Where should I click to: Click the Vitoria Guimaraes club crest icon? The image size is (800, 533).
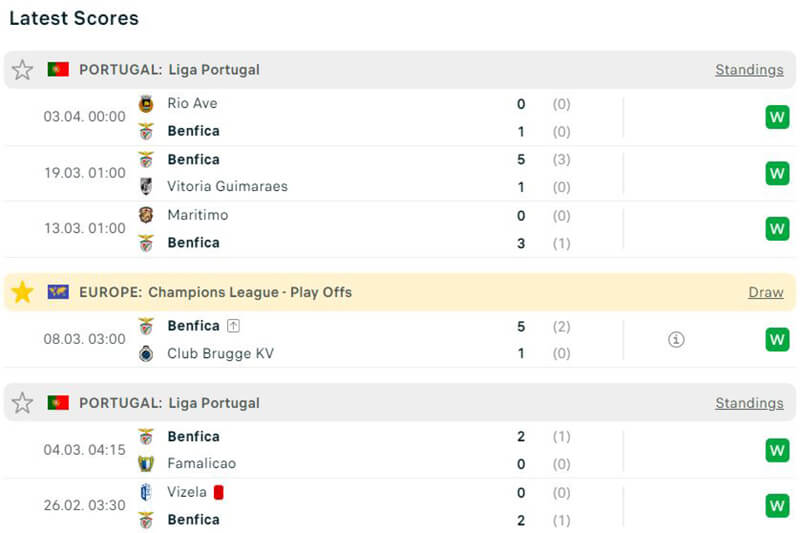[x=146, y=187]
